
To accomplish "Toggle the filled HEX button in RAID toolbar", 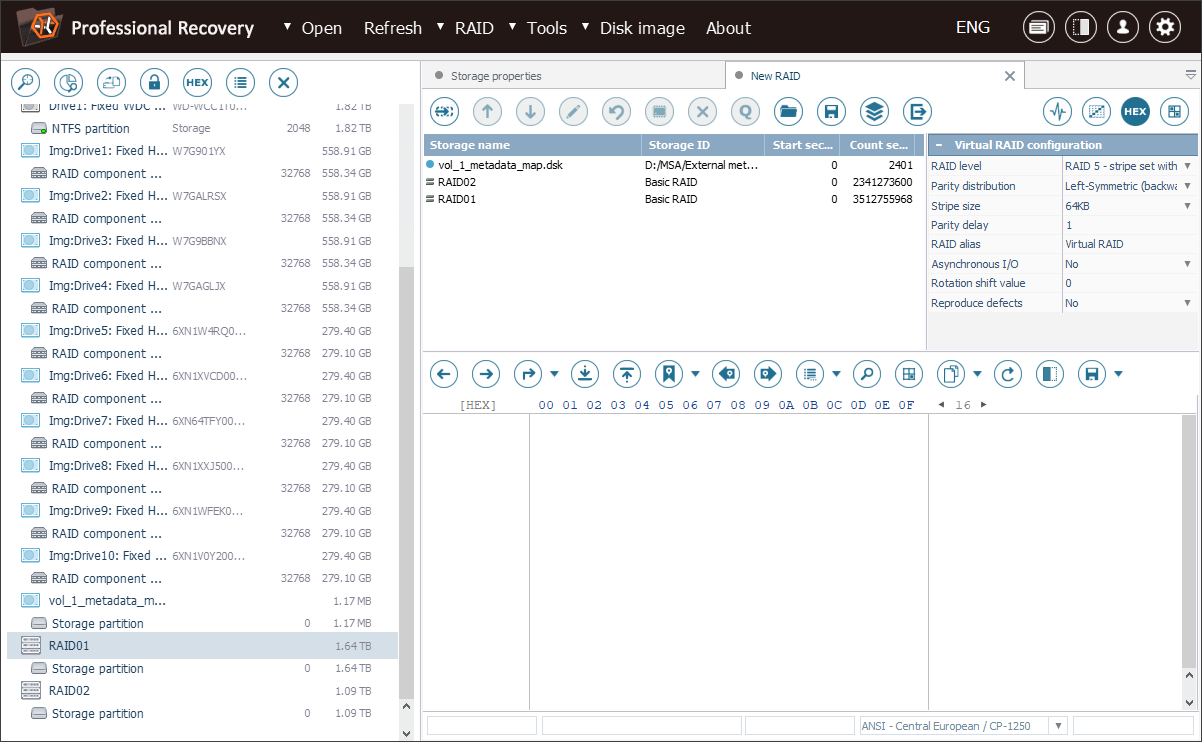I will click(x=1135, y=111).
